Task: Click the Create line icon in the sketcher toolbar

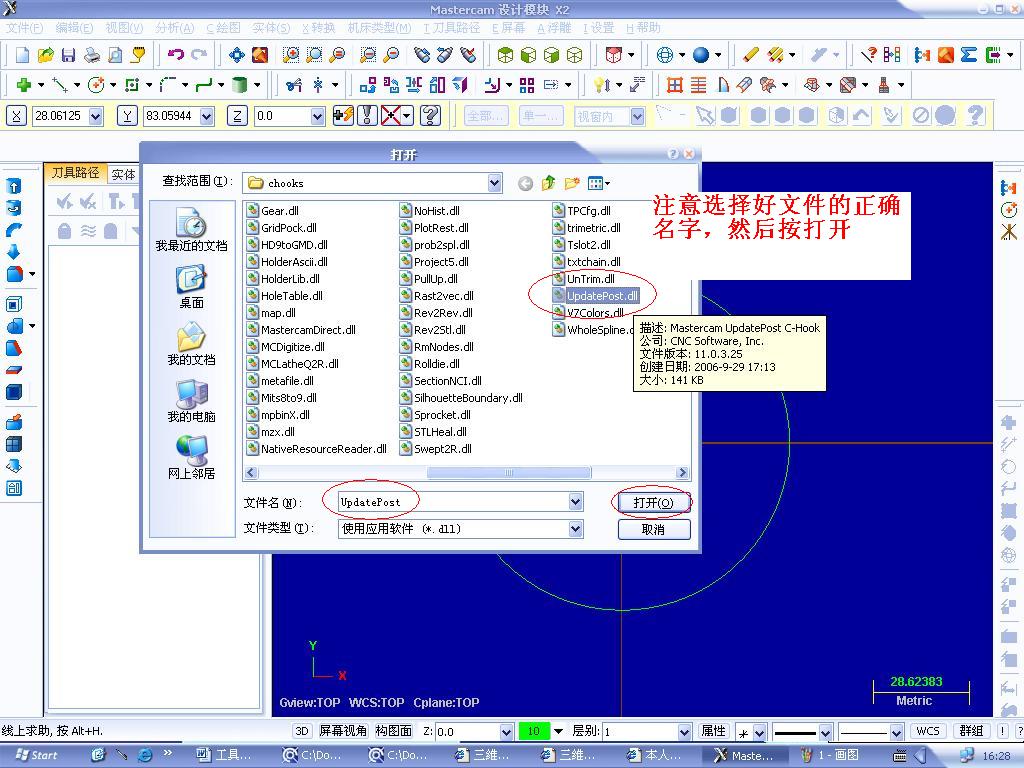Action: [x=60, y=85]
